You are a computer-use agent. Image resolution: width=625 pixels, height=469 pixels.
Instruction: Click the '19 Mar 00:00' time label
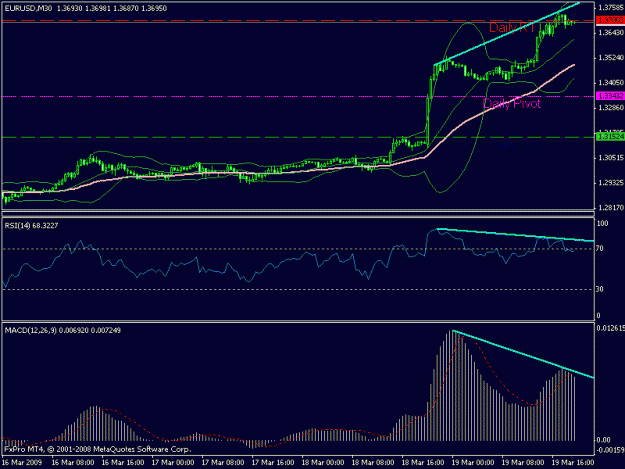473,463
